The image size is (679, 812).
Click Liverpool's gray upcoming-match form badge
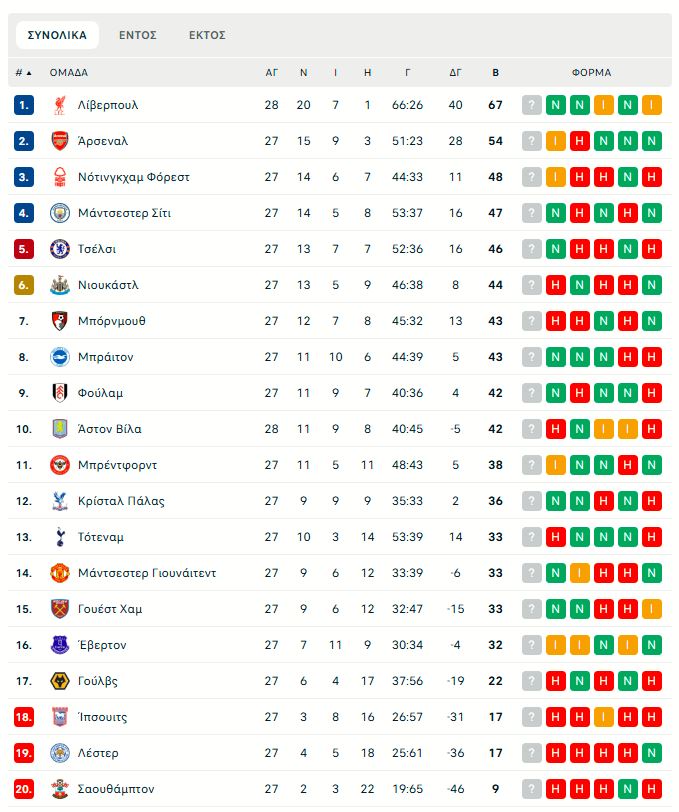tap(531, 105)
